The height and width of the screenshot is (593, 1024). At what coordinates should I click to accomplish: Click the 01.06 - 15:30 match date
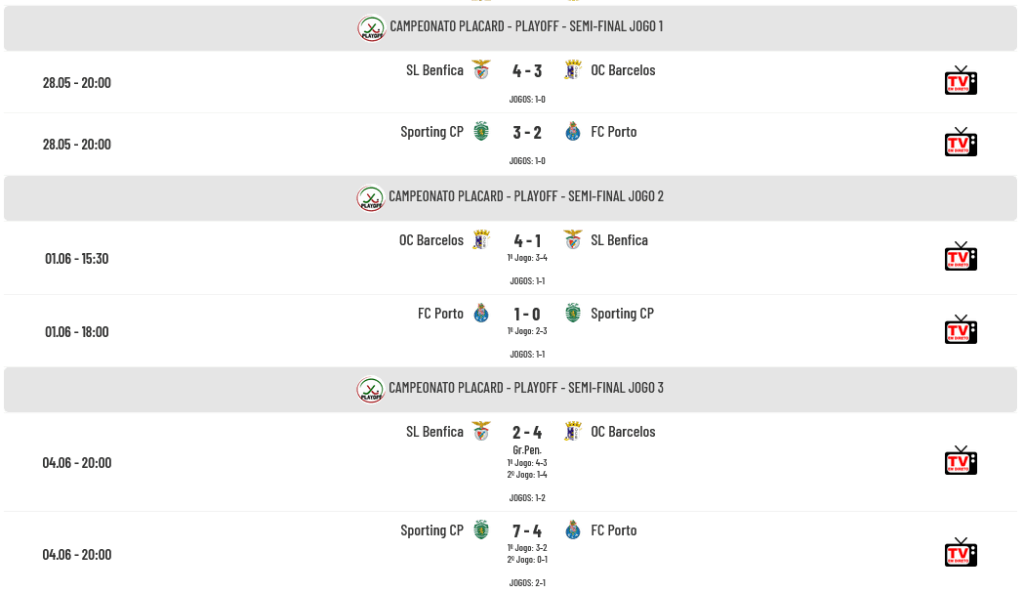pos(76,258)
